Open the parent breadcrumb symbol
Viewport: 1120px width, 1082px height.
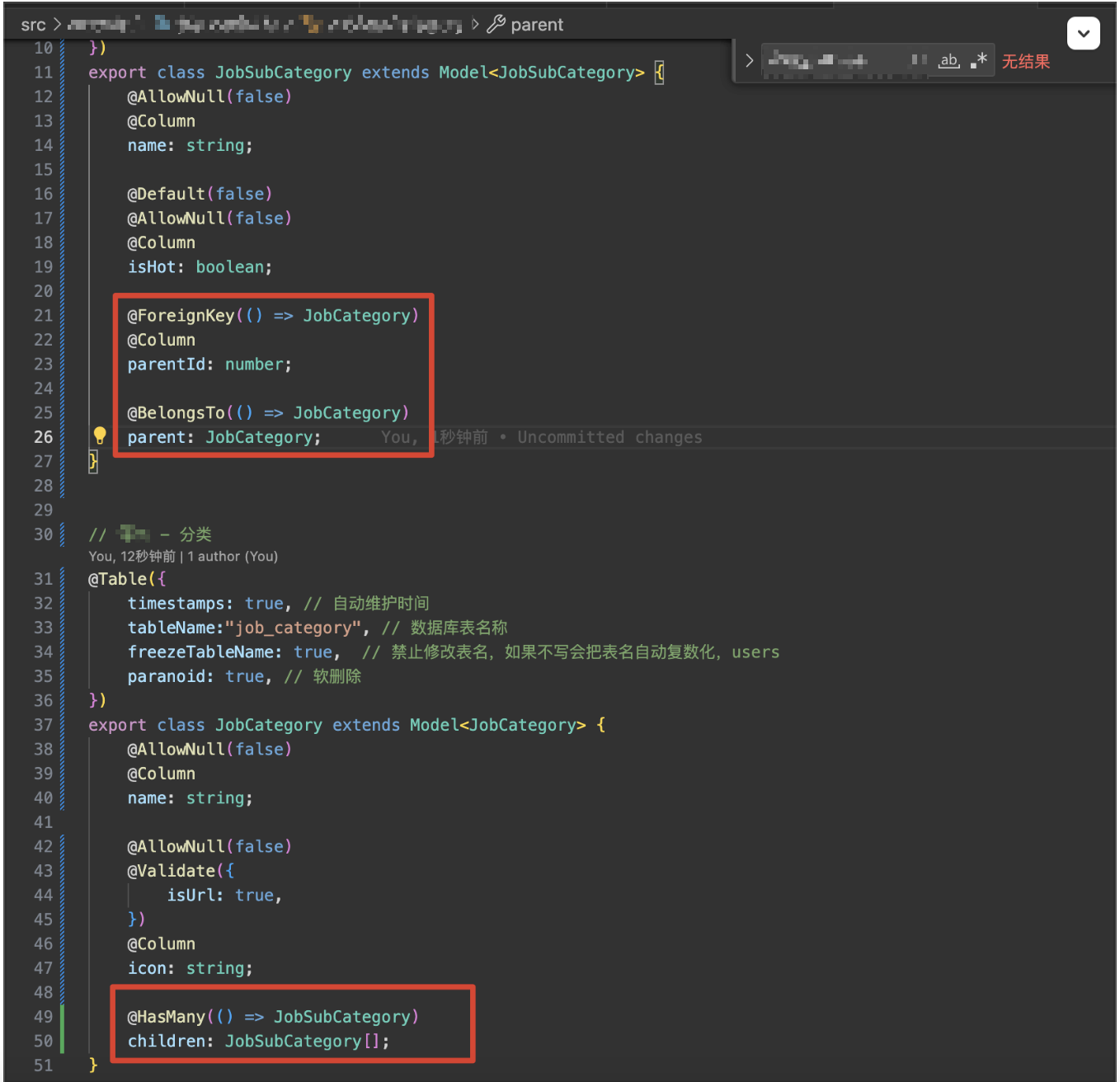(x=537, y=25)
